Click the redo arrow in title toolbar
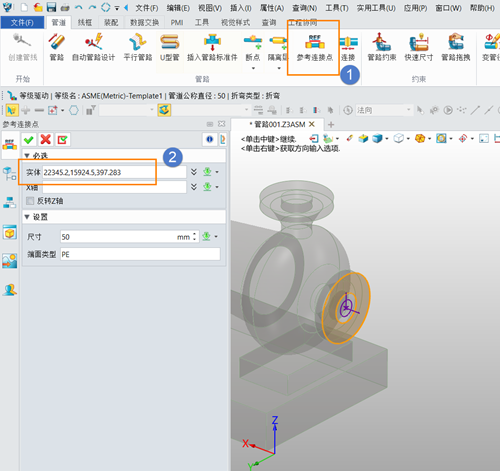 pyautogui.click(x=92, y=7)
